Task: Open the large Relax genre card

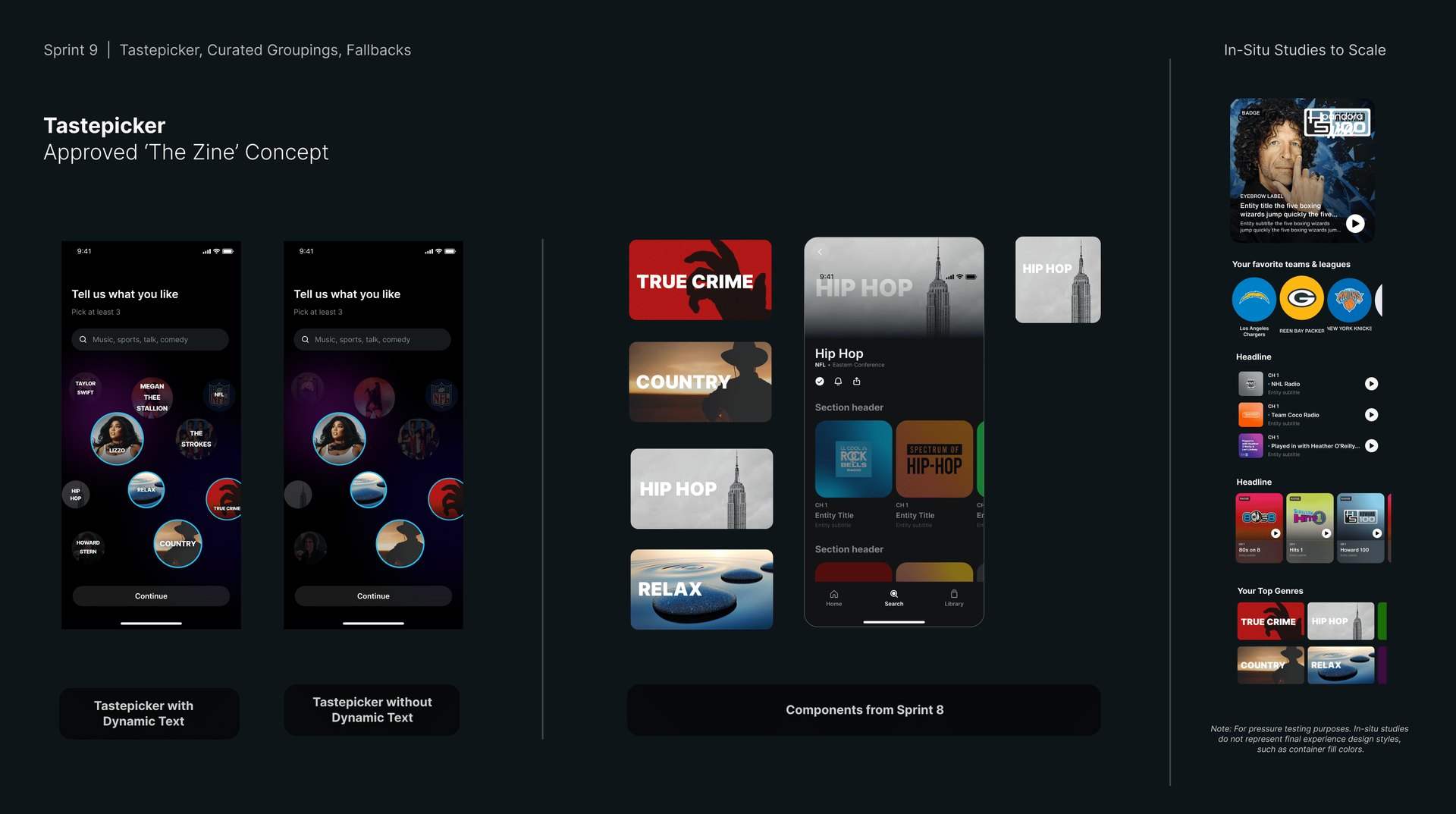Action: pyautogui.click(x=701, y=589)
